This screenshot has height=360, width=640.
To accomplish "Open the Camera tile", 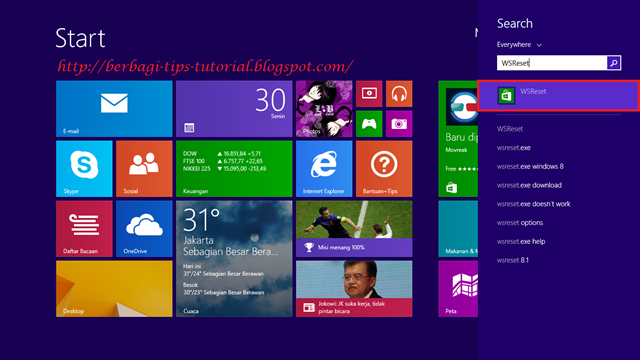I will click(399, 124).
